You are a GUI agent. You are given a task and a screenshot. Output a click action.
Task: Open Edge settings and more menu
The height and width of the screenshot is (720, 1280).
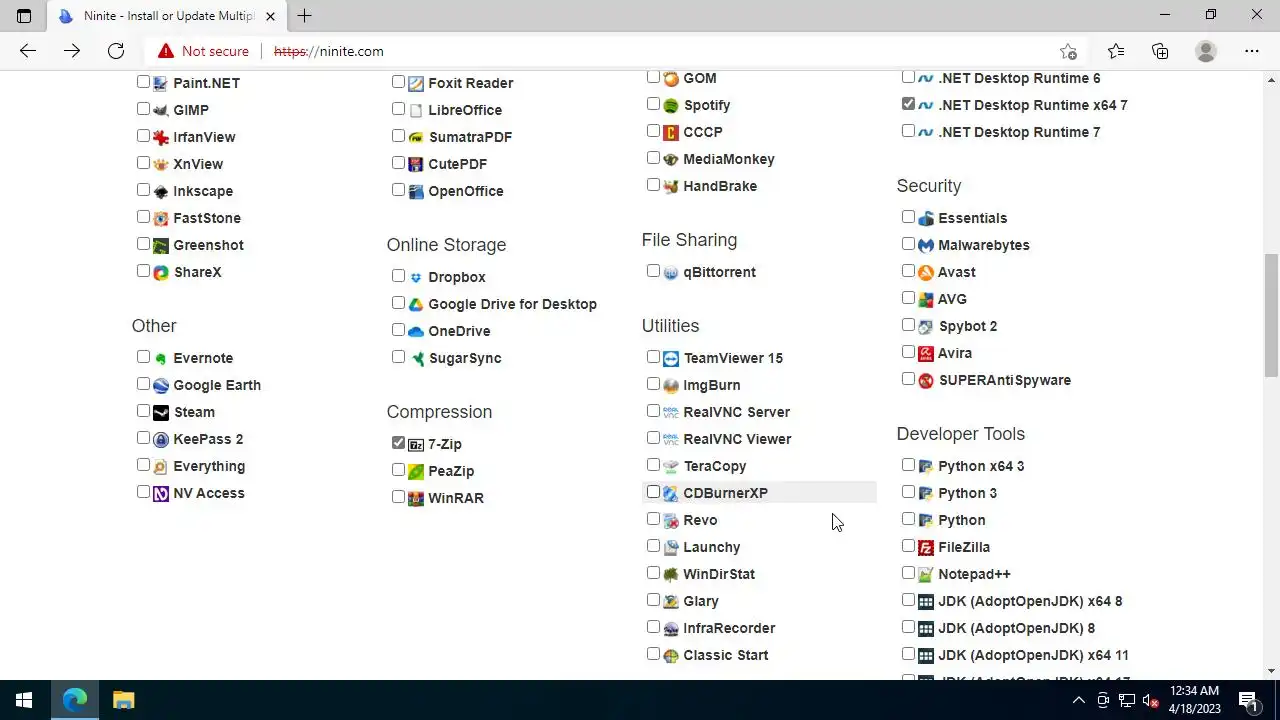click(1252, 51)
